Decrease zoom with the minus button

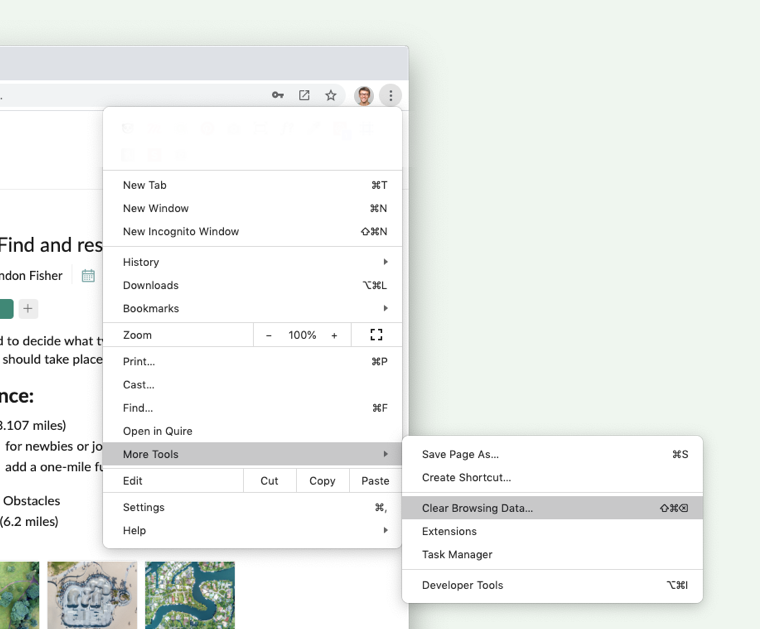tap(269, 335)
